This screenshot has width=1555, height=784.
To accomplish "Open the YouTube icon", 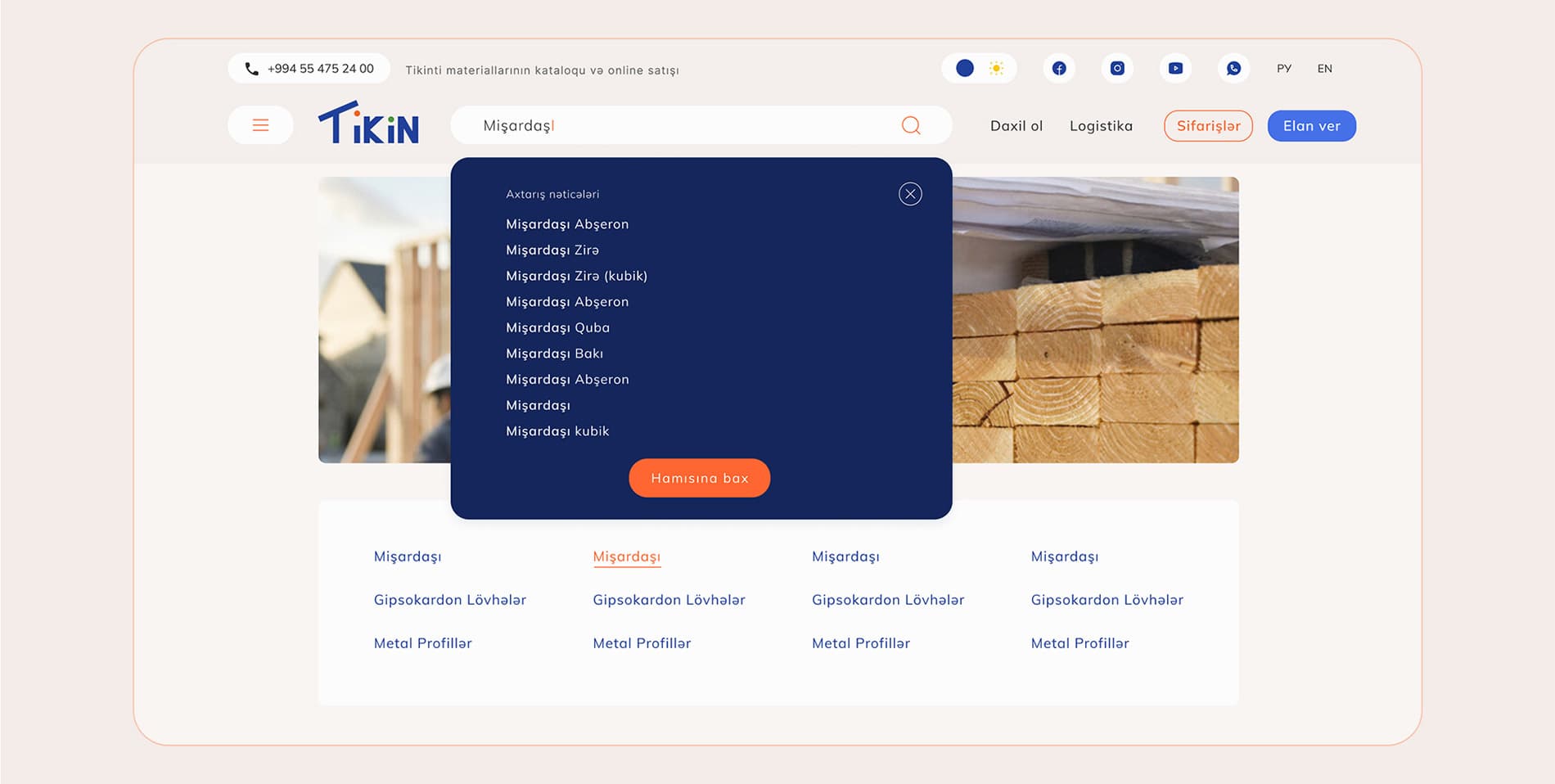I will 1175,69.
